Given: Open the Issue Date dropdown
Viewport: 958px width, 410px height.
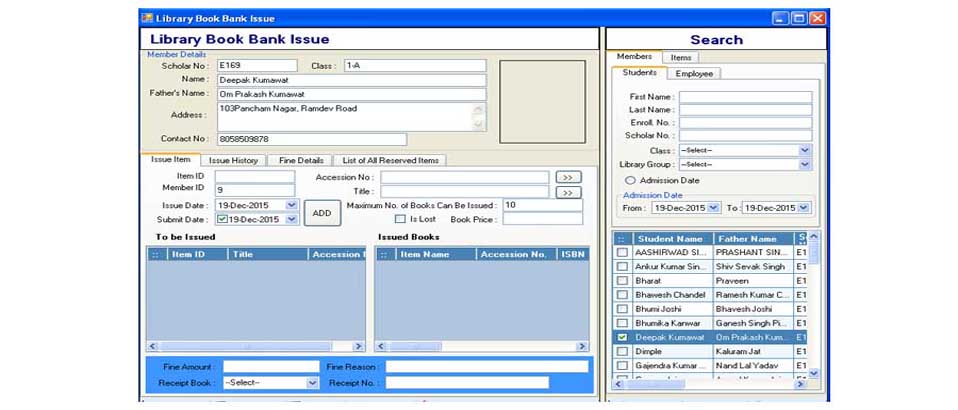Looking at the screenshot, I should point(291,205).
